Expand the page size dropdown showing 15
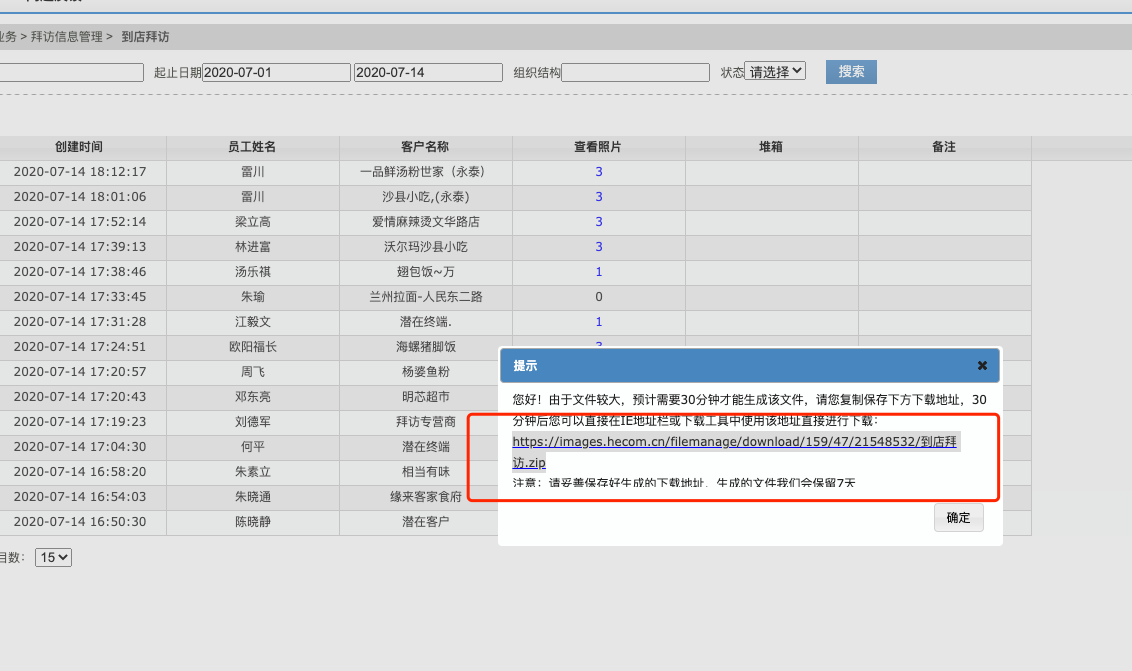This screenshot has width=1132, height=671. coord(54,557)
